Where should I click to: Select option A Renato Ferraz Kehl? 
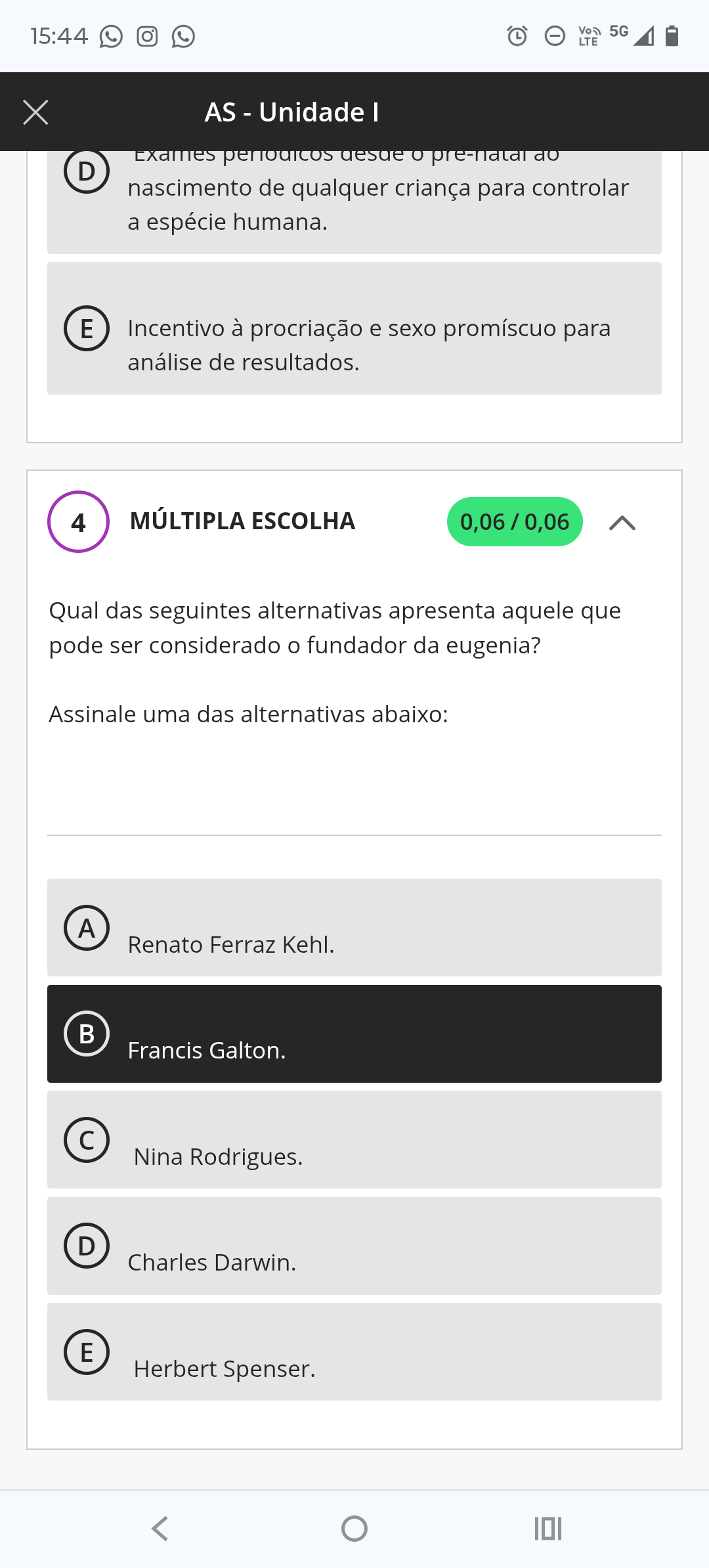[354, 927]
